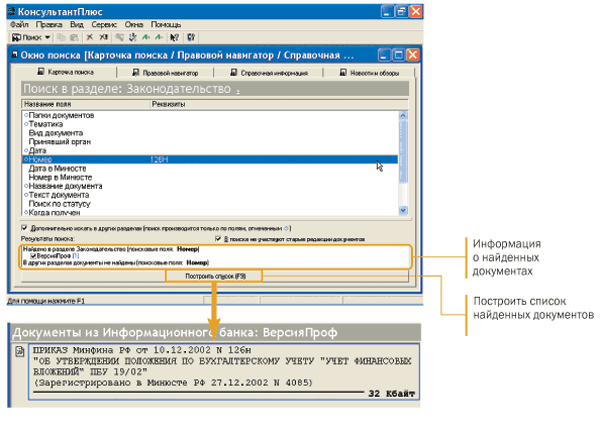Select the Папки документов field row
Viewport: 600px width, 436px height.
point(210,115)
